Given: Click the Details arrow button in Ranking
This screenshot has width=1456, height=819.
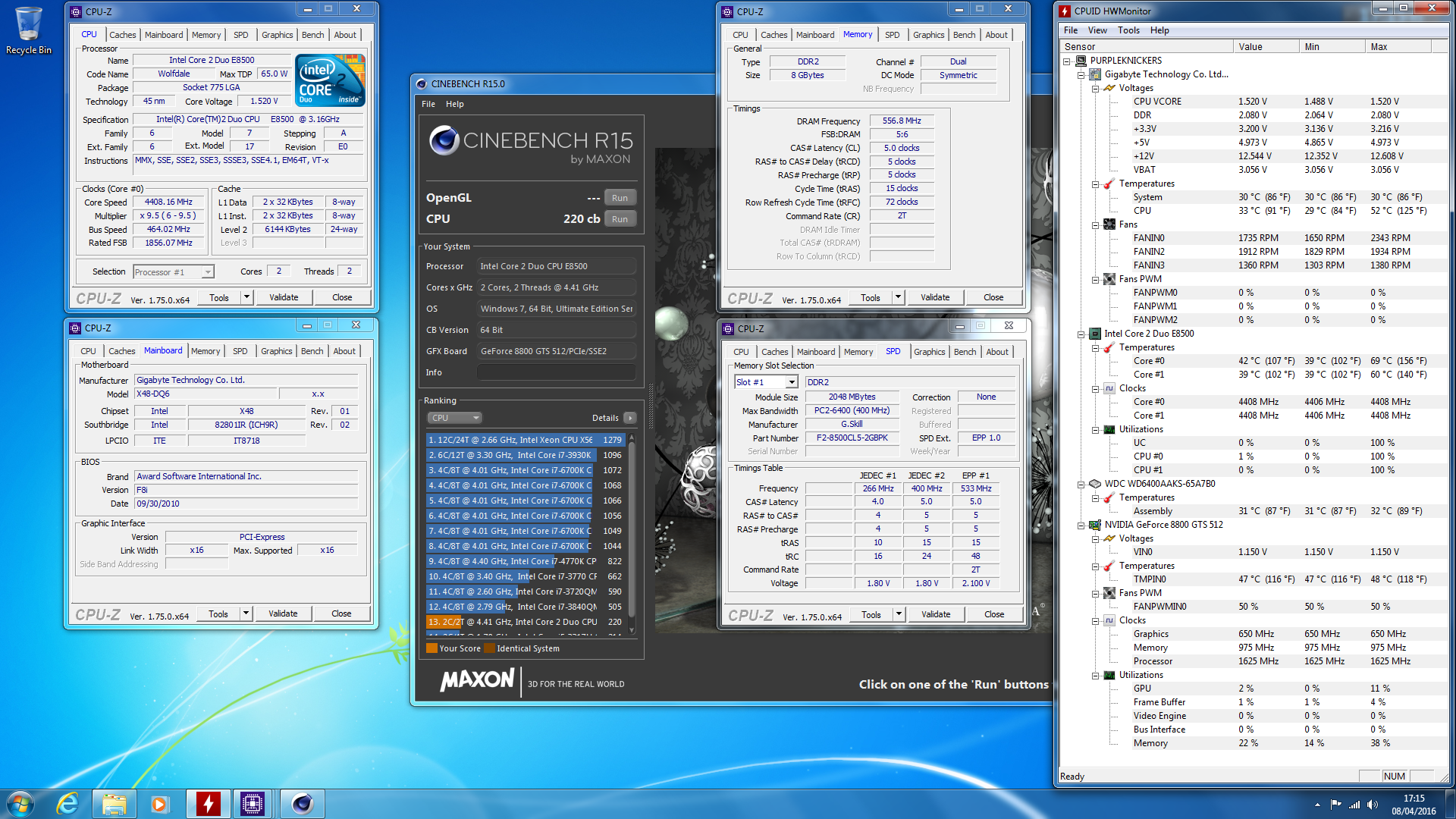Looking at the screenshot, I should click(x=630, y=418).
